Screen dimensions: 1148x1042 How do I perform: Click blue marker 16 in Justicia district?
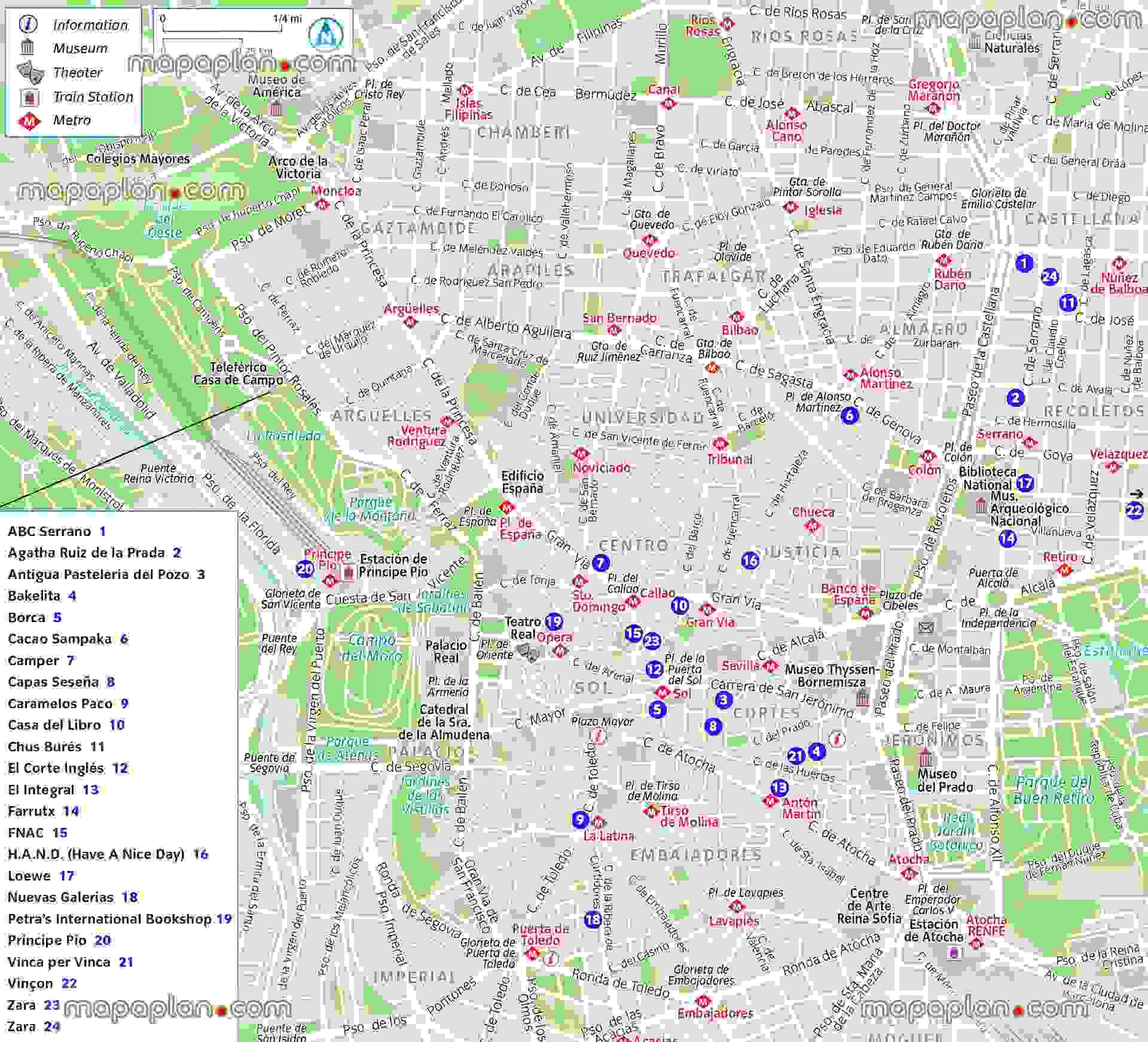pos(750,560)
